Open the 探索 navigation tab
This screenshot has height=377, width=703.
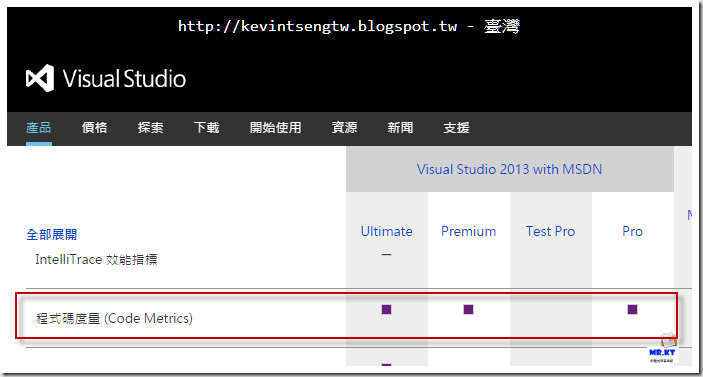(151, 128)
